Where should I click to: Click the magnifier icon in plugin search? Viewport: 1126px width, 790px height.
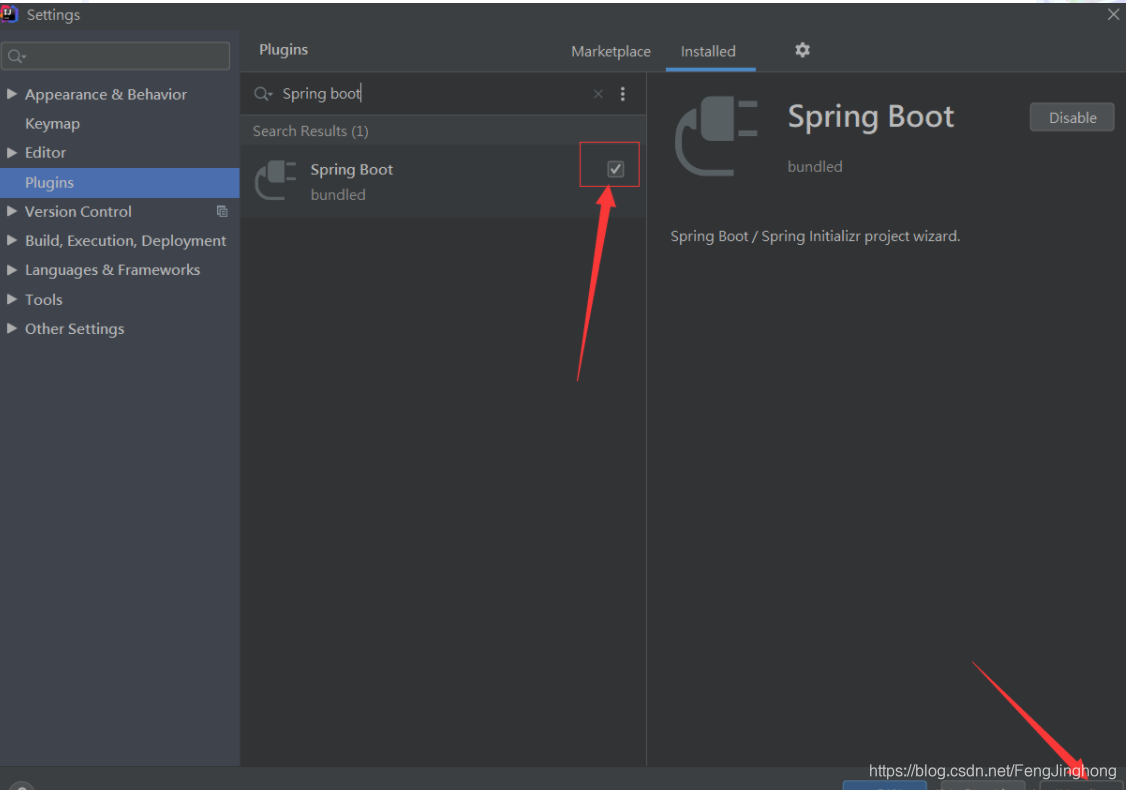[x=263, y=93]
